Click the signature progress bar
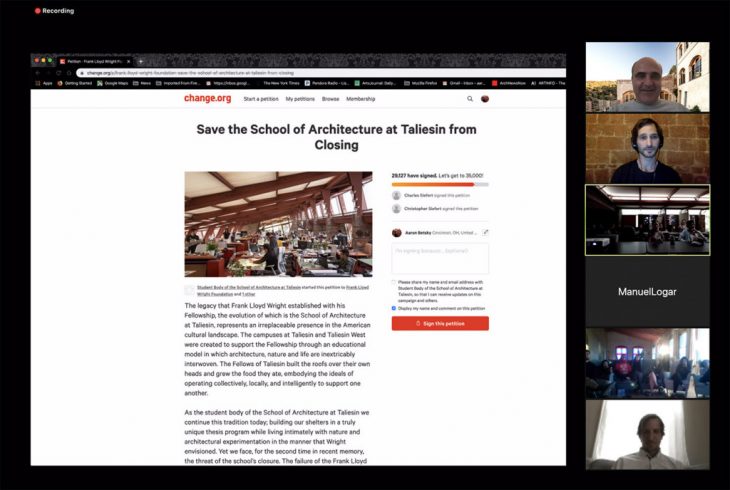Screen dimensions: 730x490 coord(439,184)
